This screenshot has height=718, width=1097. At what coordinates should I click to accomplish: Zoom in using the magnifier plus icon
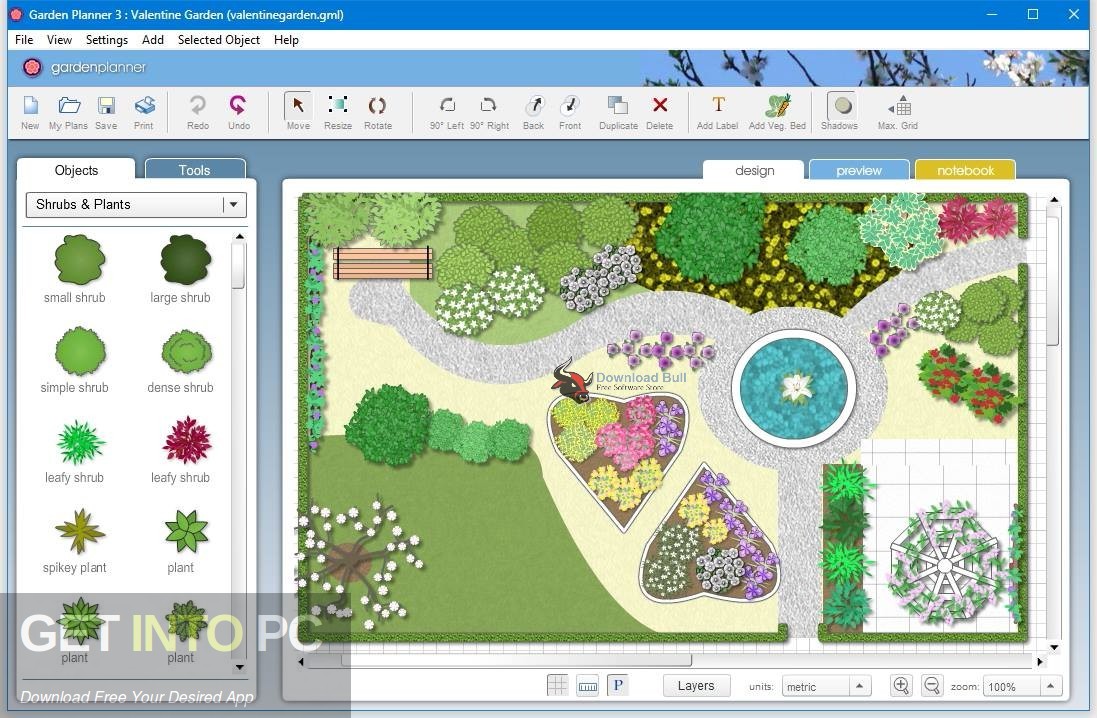[x=900, y=685]
